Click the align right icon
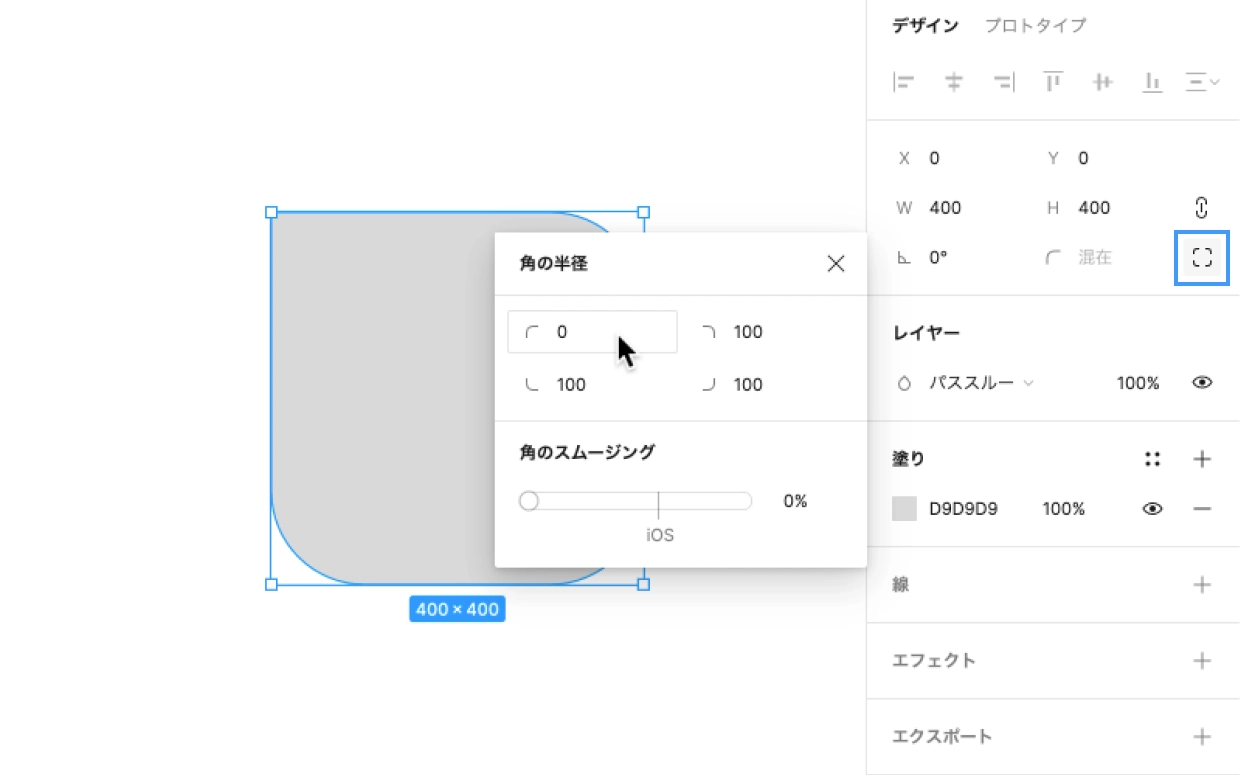The image size is (1240, 775). point(1004,82)
